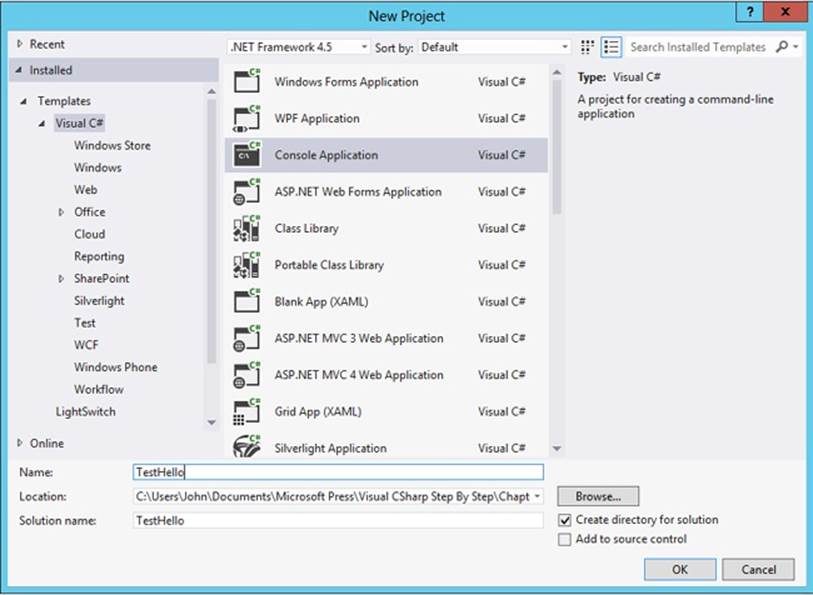Click the Silverlight Application template icon

247,446
